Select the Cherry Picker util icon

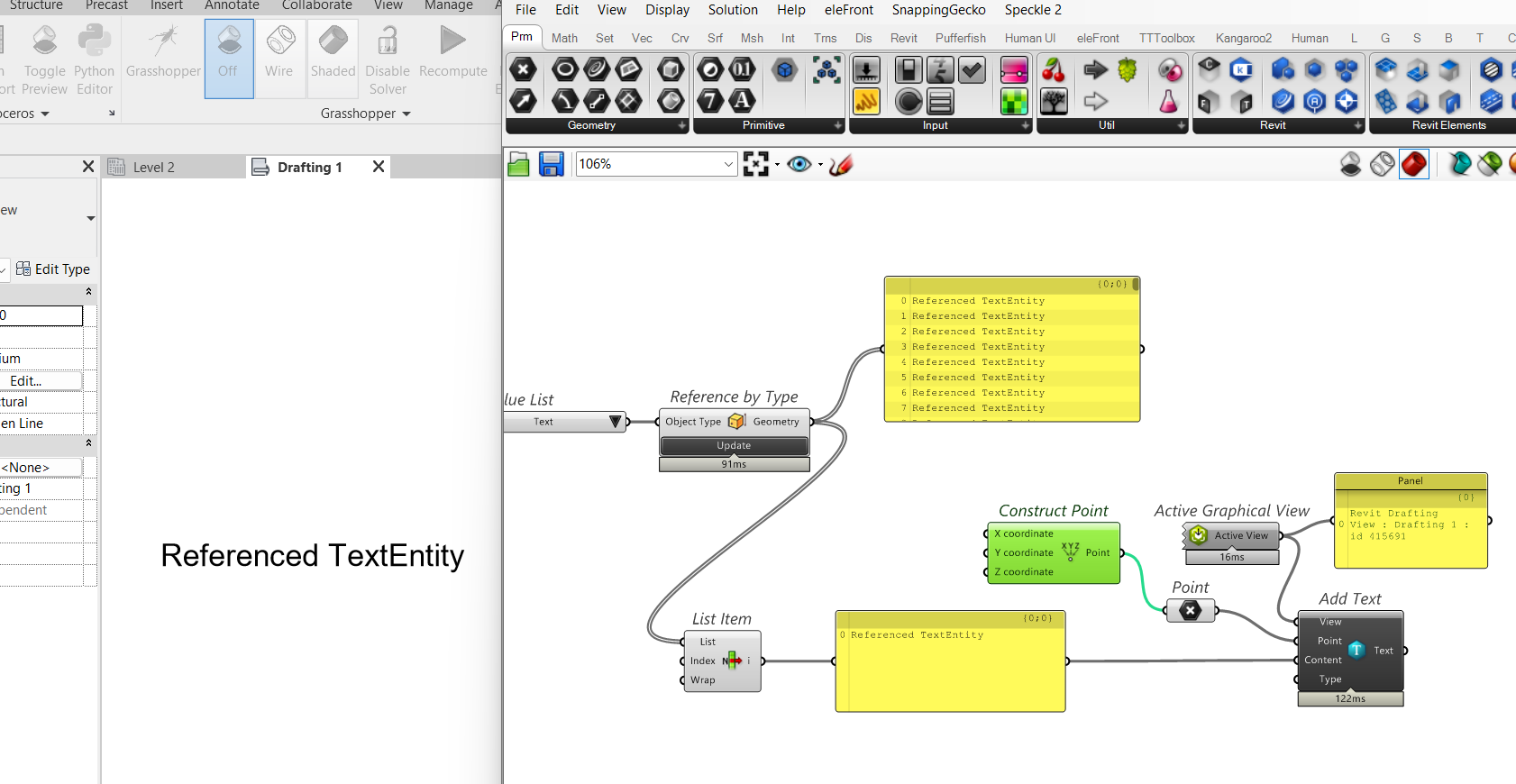click(1054, 69)
